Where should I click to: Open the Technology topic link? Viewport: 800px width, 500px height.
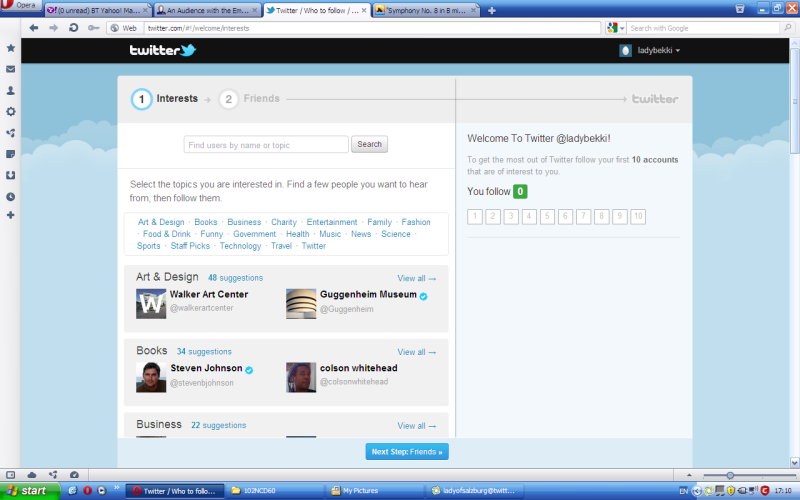click(240, 245)
